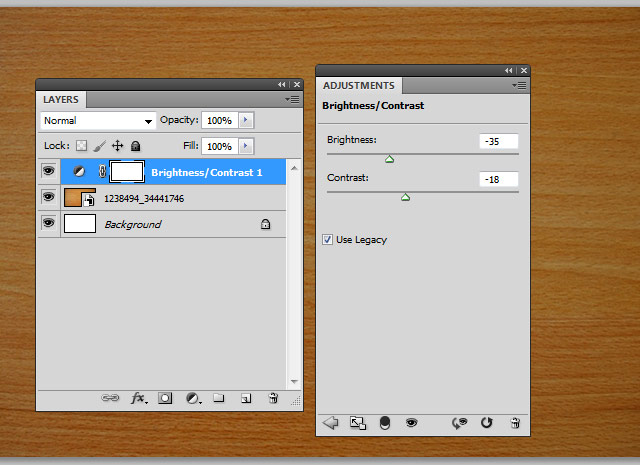Click the Contrast value field
This screenshot has width=640, height=465.
click(498, 180)
